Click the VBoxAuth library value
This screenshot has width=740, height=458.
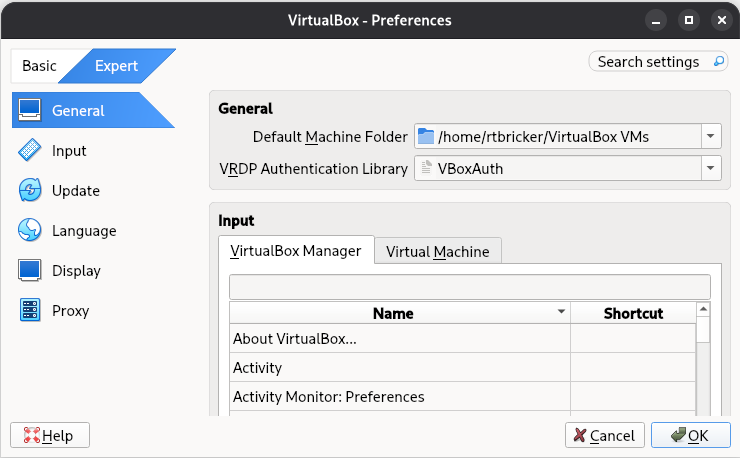(x=470, y=169)
